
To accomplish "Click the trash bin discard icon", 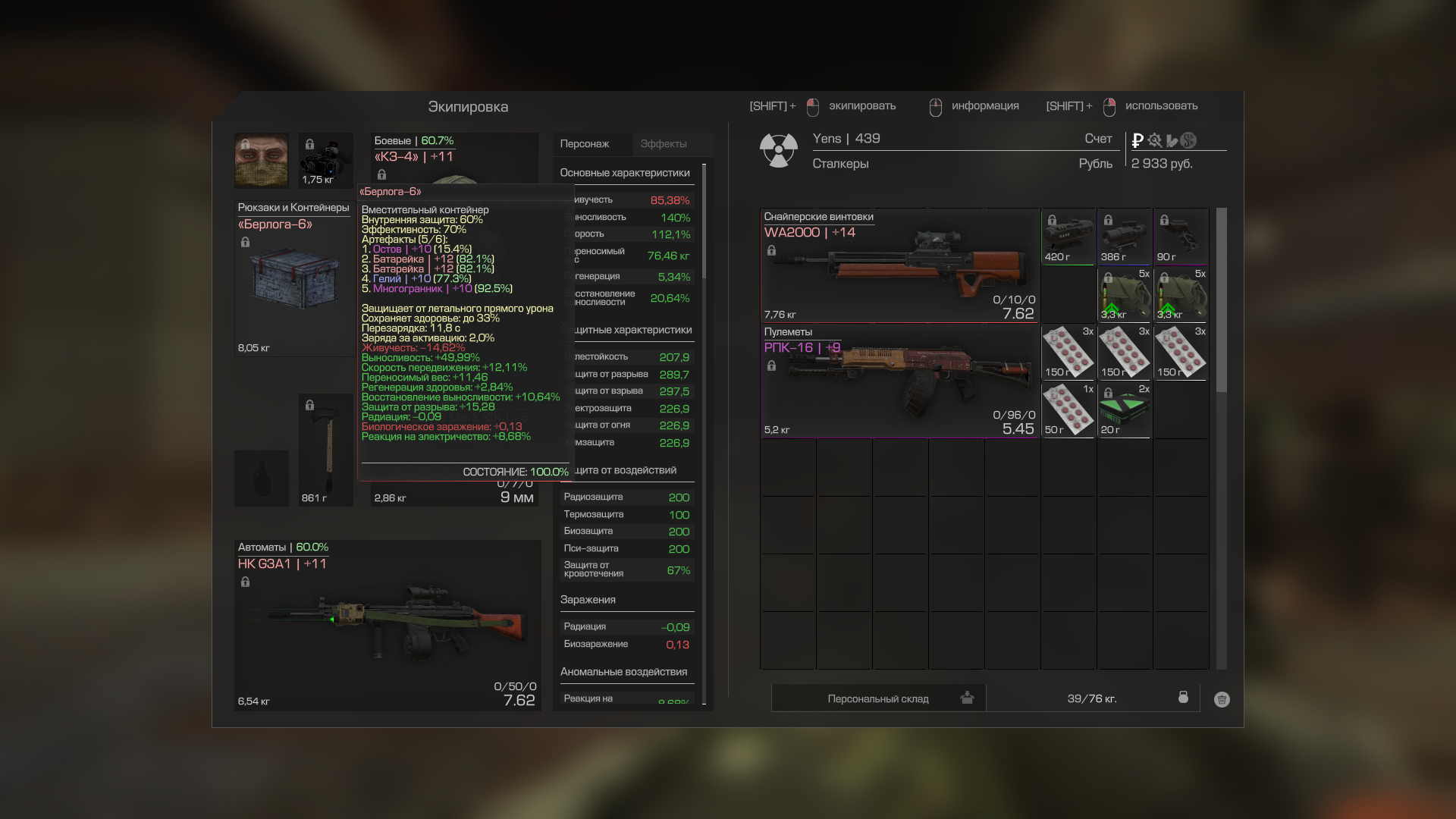I will point(1222,699).
